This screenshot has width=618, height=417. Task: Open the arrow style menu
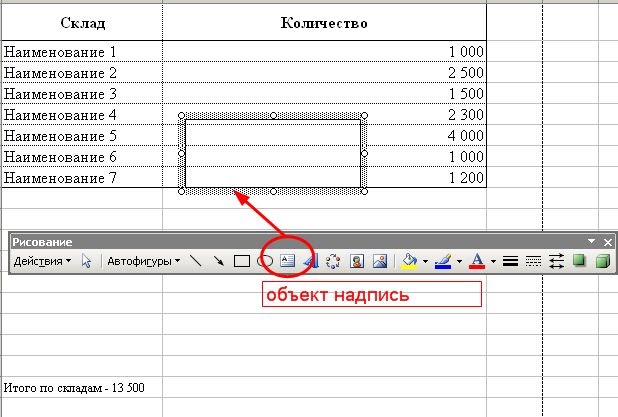(x=556, y=261)
